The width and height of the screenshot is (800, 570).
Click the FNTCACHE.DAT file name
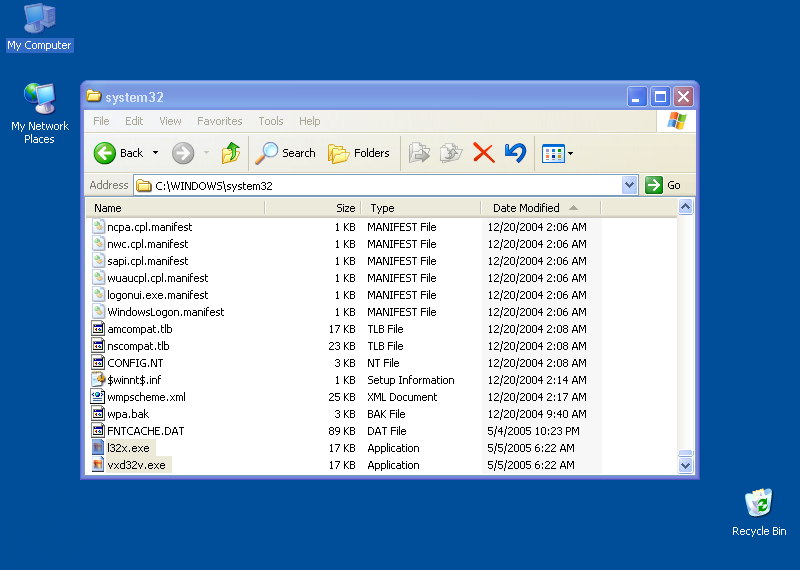145,431
